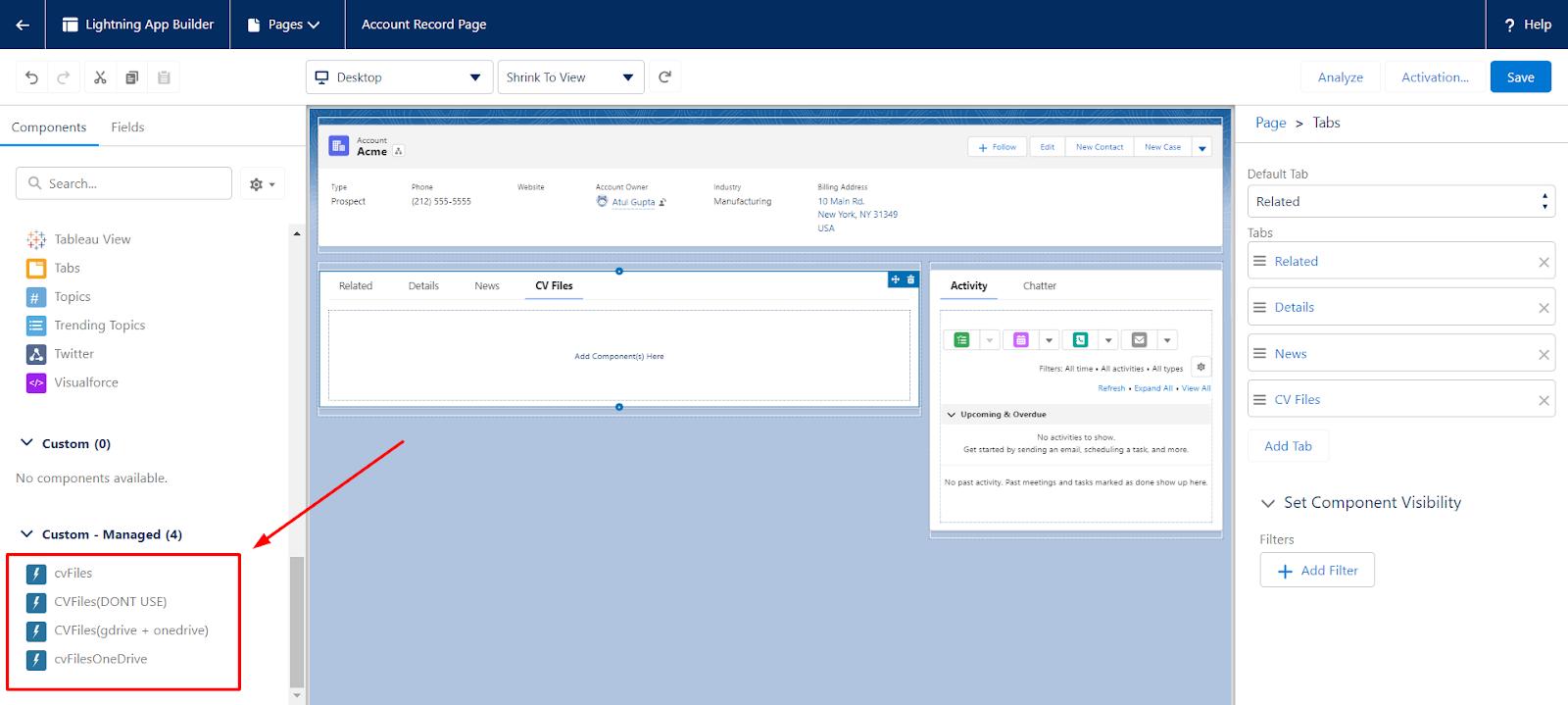The image size is (1568, 705).
Task: Open the Related tab entry in properties
Action: click(x=1401, y=261)
